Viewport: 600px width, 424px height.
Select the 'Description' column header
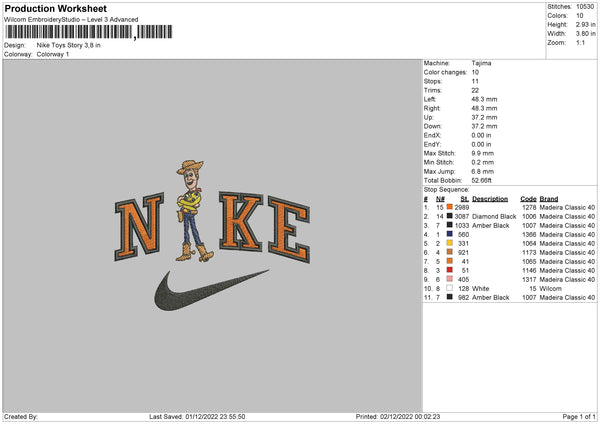click(x=490, y=199)
